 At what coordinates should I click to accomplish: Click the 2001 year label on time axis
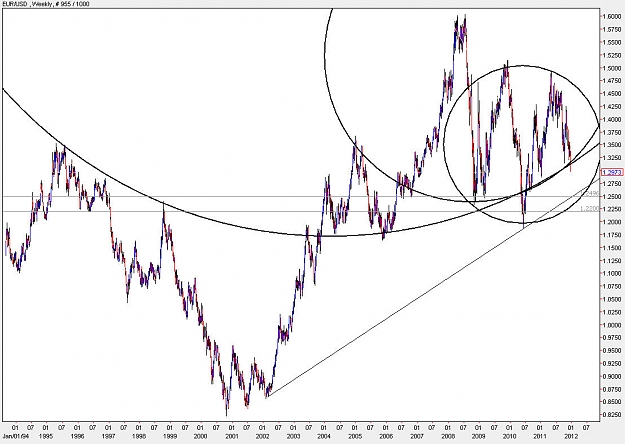[231, 436]
